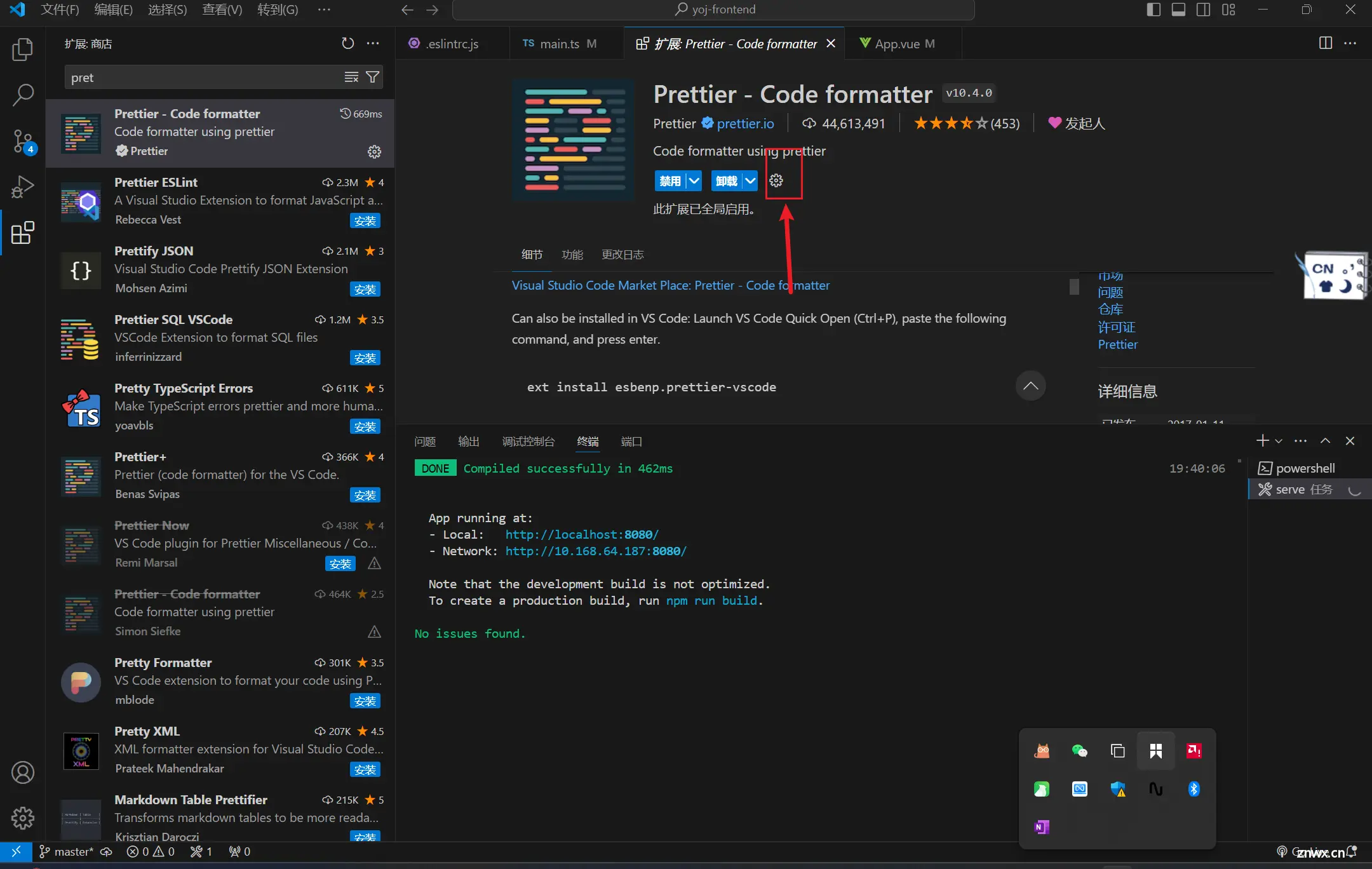
Task: Click WeChat icon in system tray popup
Action: (1080, 751)
